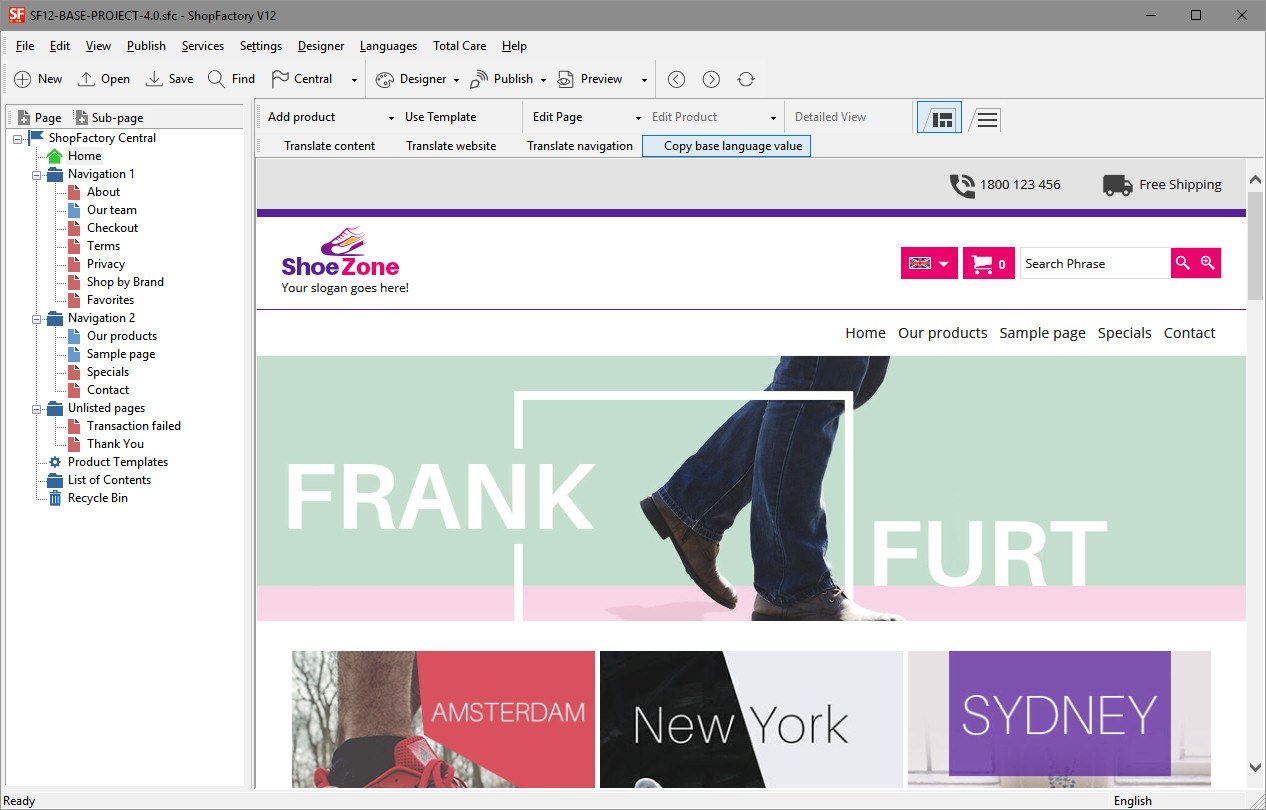This screenshot has height=810, width=1266.
Task: Click the Preview eye icon
Action: (x=566, y=79)
